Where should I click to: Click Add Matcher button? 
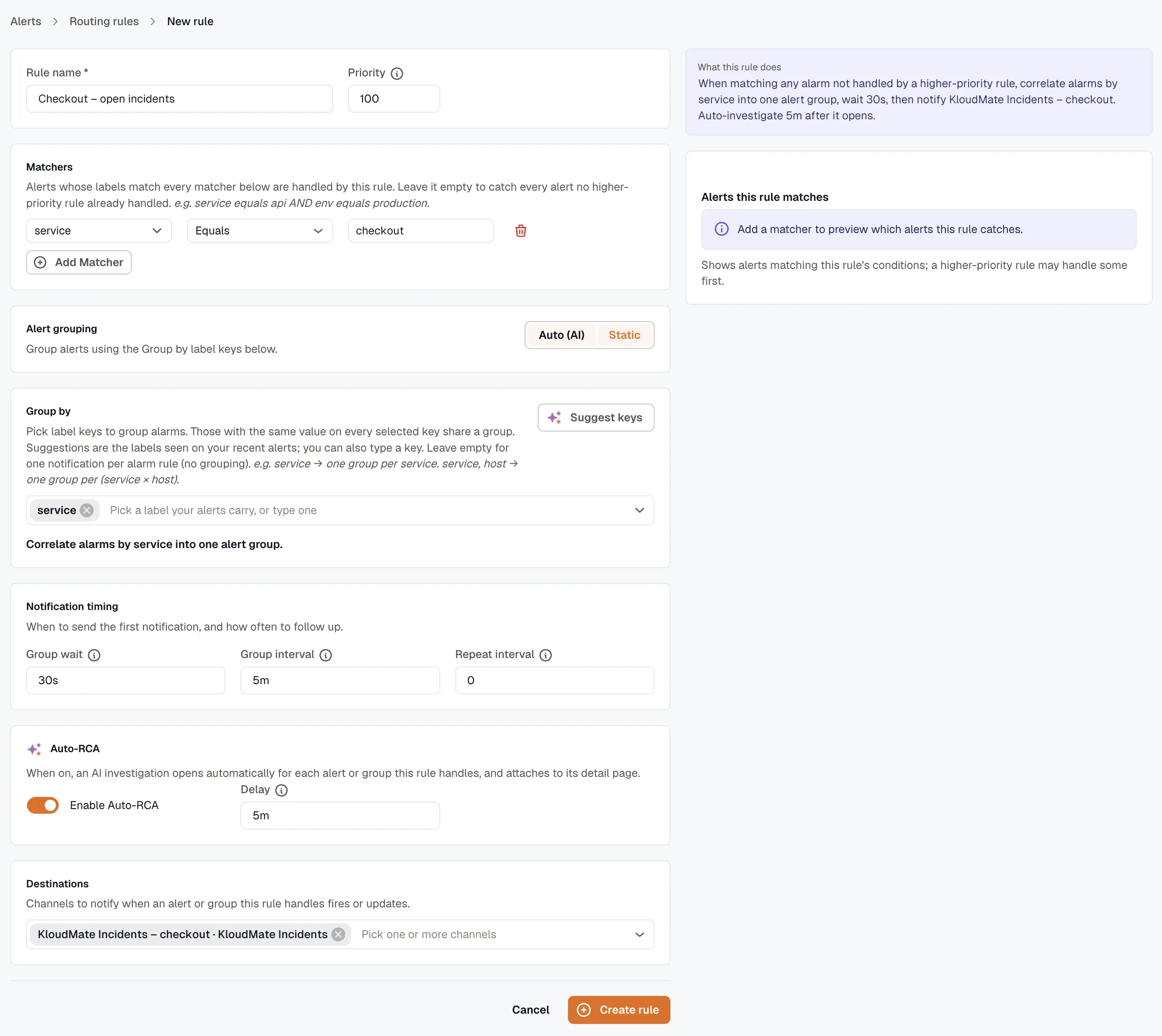point(79,262)
